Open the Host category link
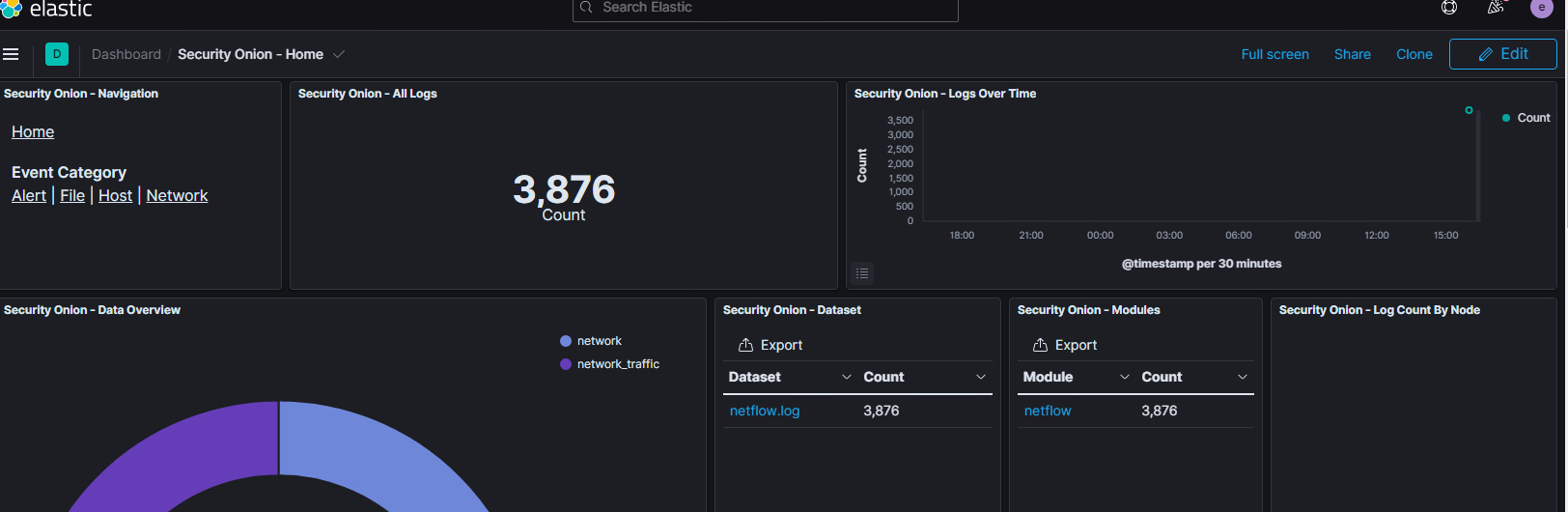The width and height of the screenshot is (1568, 512). tap(115, 195)
